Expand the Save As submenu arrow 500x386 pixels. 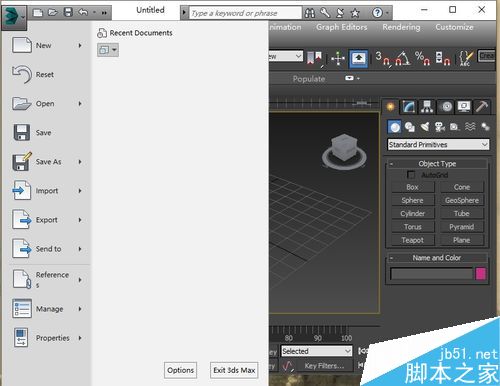[x=80, y=162]
